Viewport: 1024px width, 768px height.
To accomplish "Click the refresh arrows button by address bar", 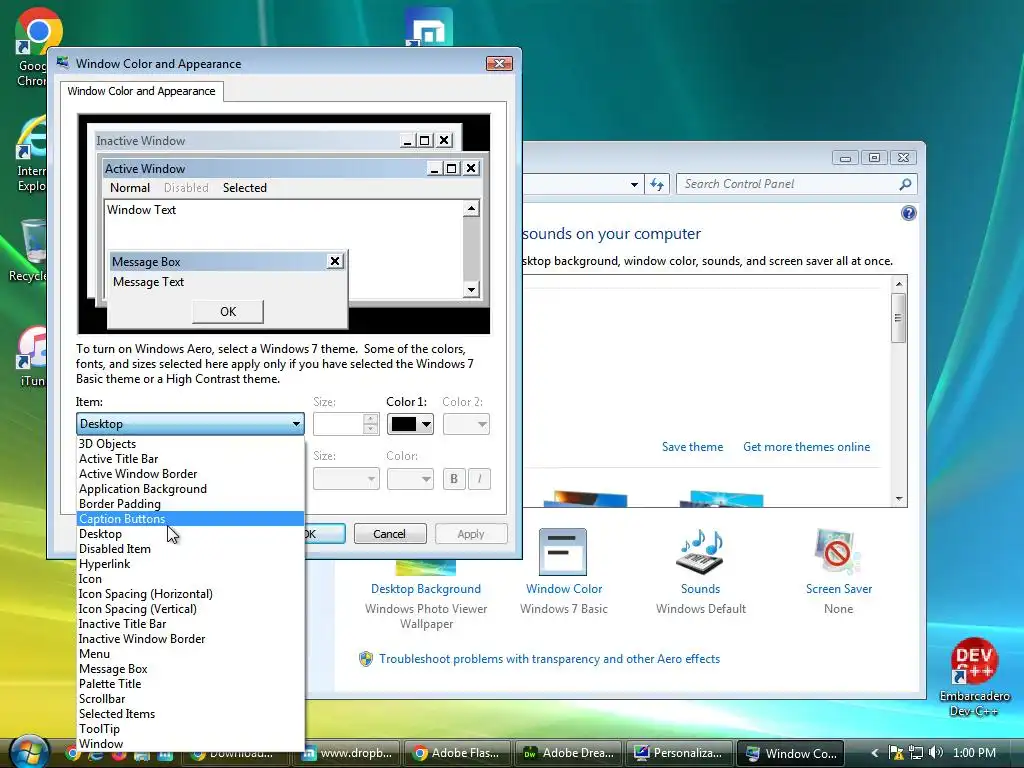I will tap(657, 185).
